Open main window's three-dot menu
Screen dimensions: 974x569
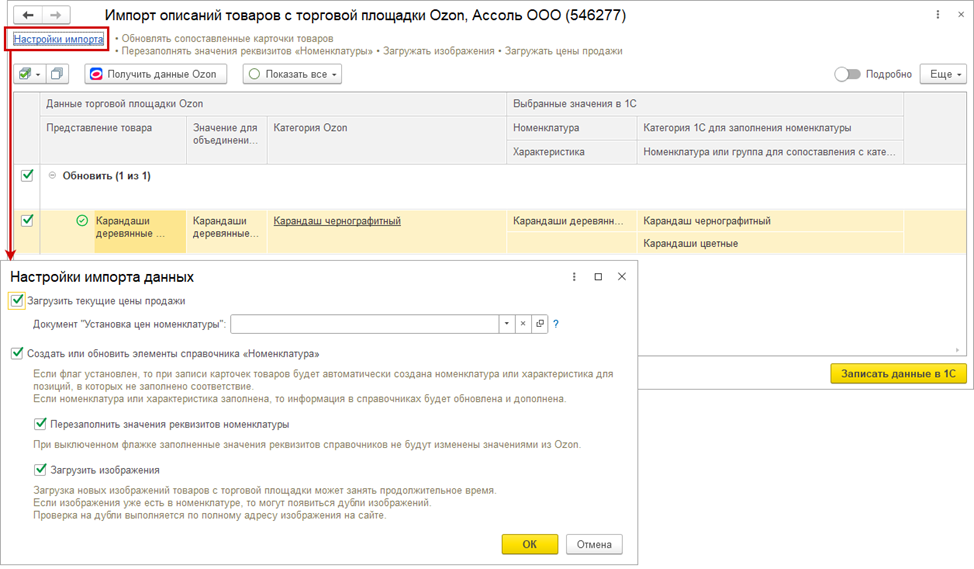point(936,17)
